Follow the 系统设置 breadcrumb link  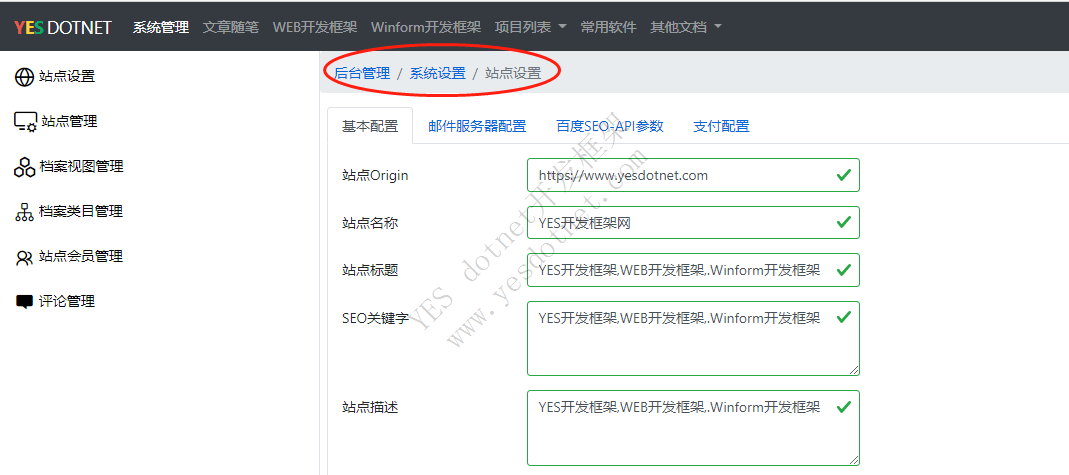[438, 73]
